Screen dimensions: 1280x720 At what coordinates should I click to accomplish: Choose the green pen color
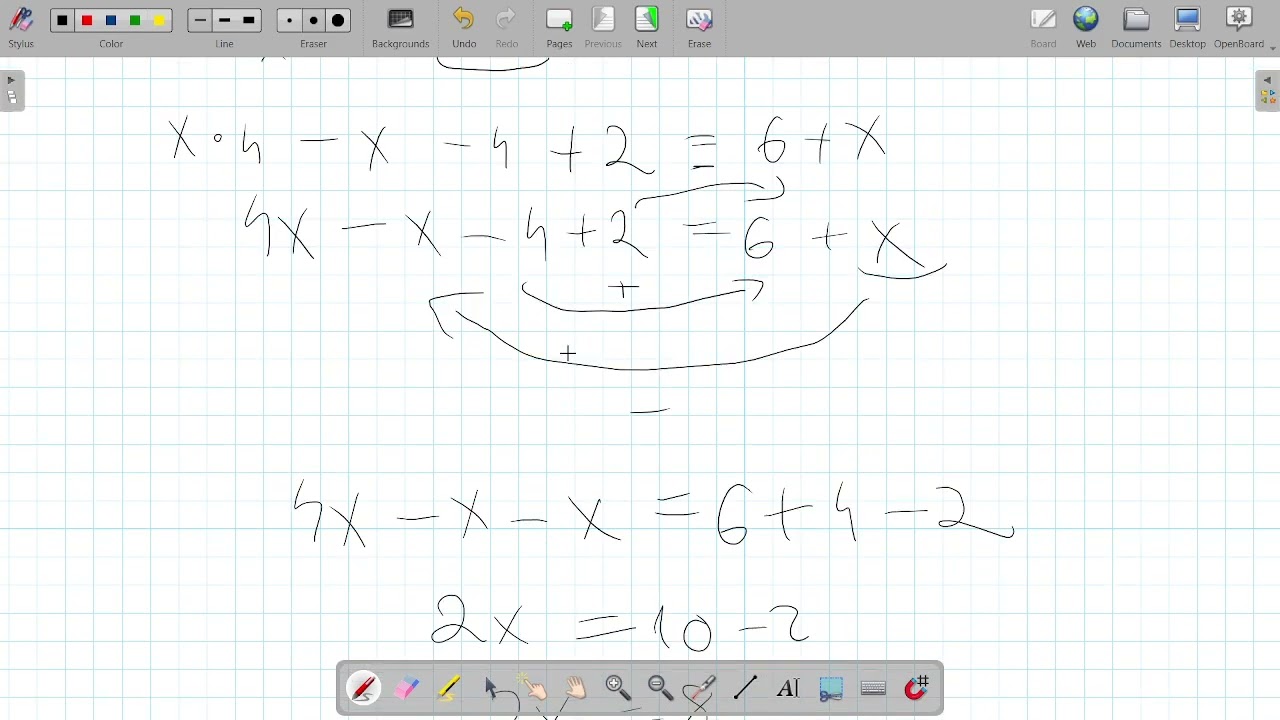click(x=135, y=20)
